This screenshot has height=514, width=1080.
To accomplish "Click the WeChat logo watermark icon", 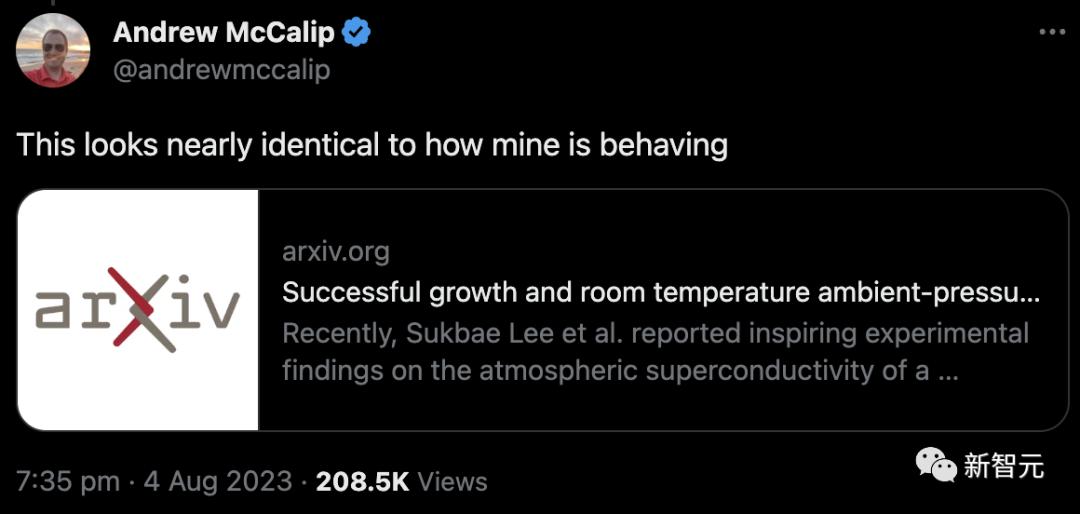I will click(937, 464).
